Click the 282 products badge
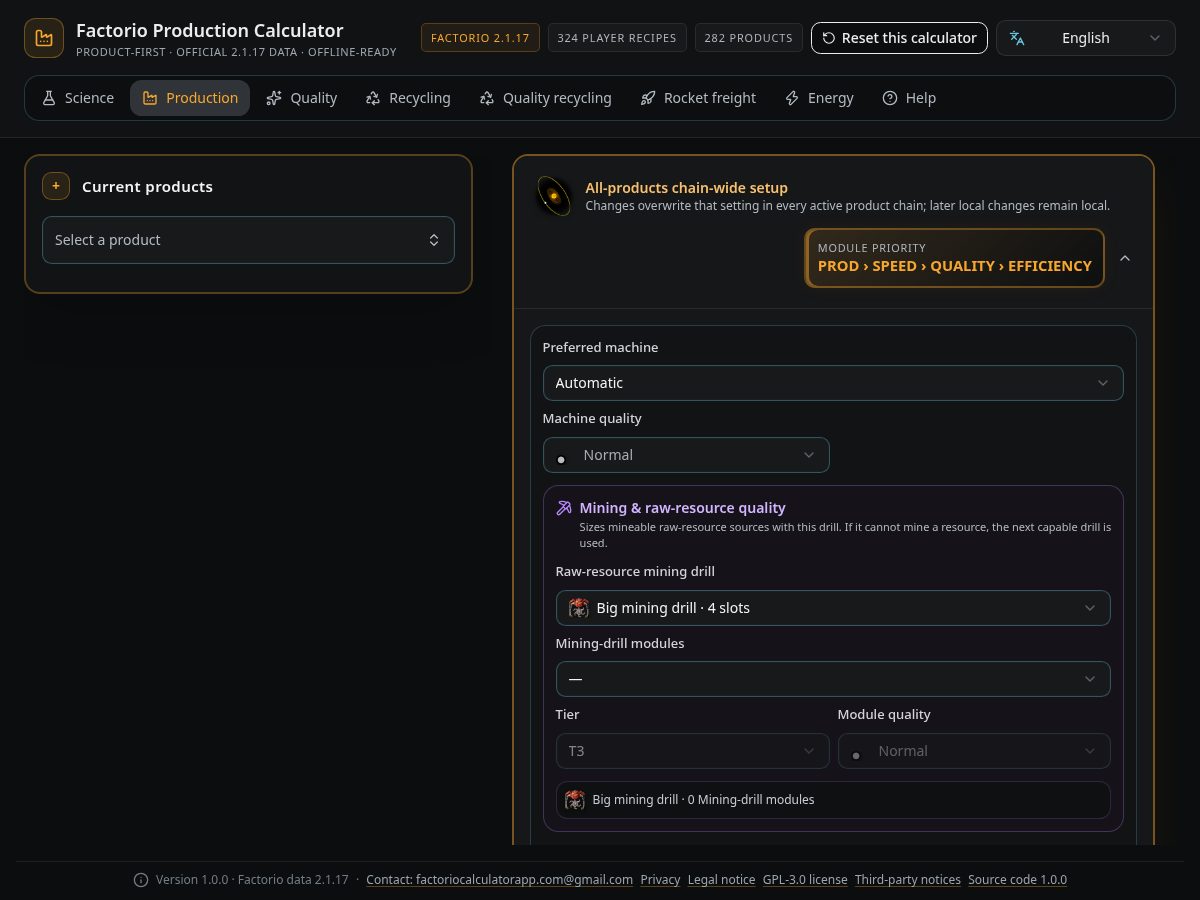The width and height of the screenshot is (1200, 900). (x=748, y=38)
